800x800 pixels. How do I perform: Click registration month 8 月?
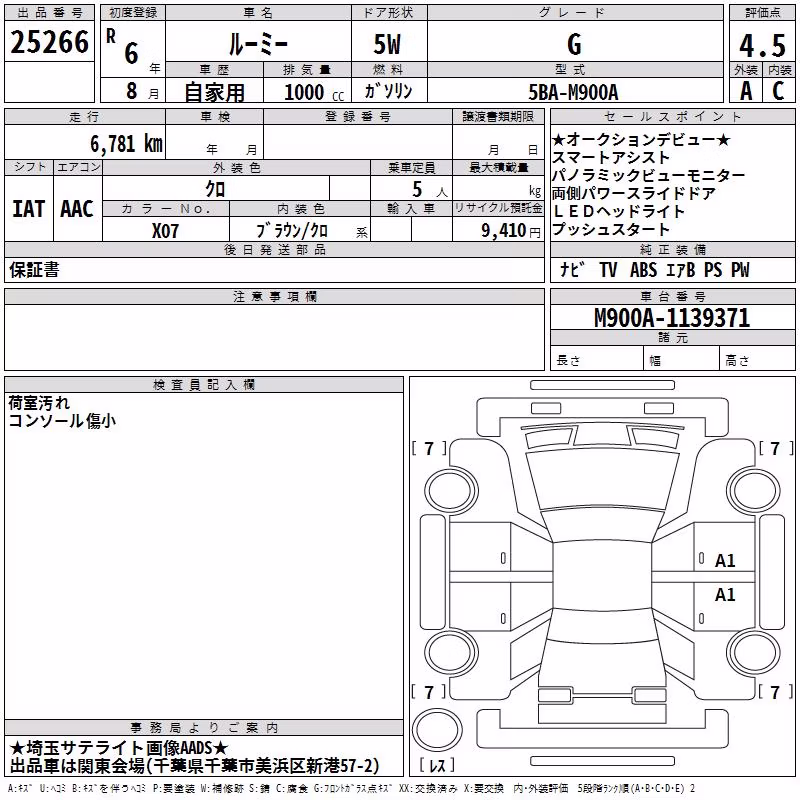(x=142, y=92)
